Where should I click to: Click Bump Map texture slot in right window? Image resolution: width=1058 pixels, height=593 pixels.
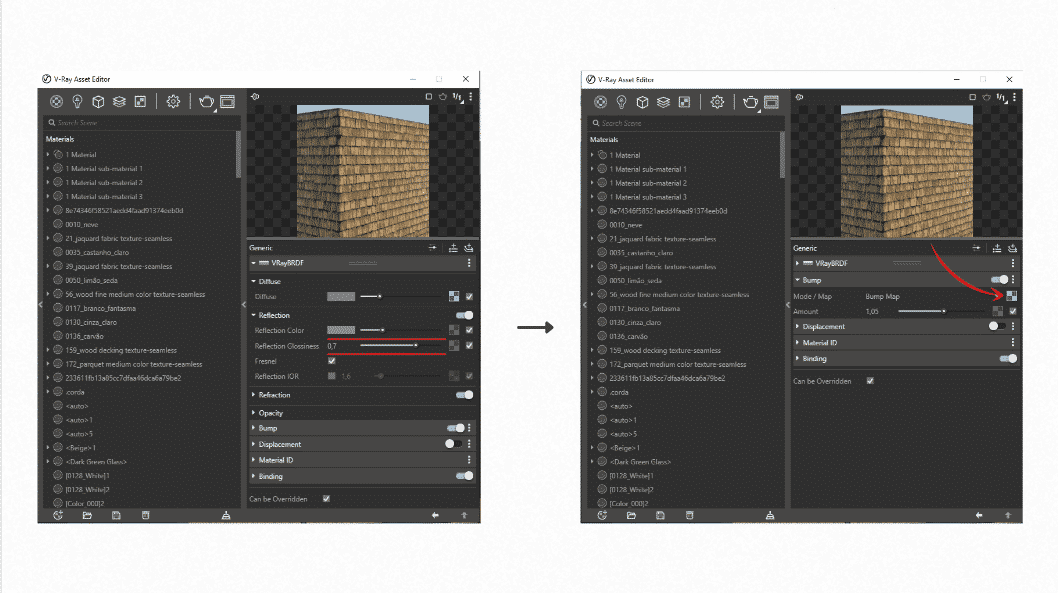[1012, 295]
